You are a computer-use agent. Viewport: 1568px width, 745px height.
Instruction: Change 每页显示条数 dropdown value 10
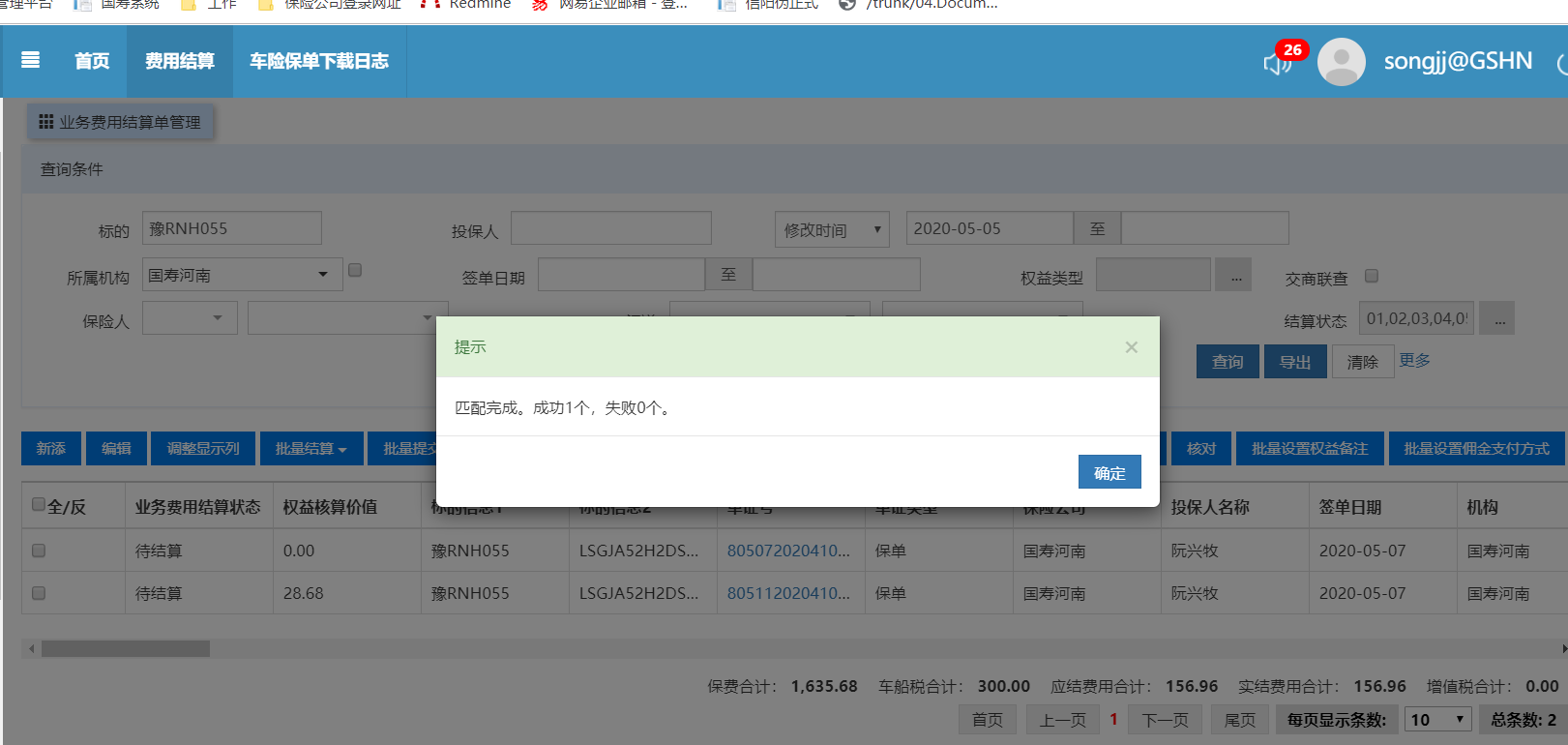pyautogui.click(x=1437, y=719)
